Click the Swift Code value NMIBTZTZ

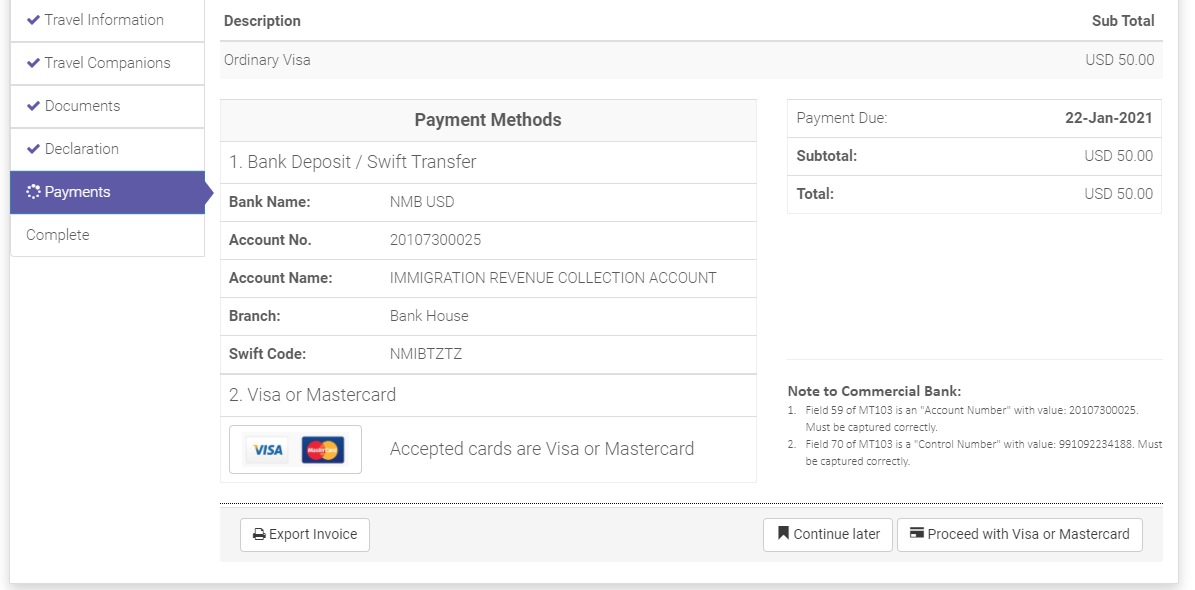click(426, 354)
